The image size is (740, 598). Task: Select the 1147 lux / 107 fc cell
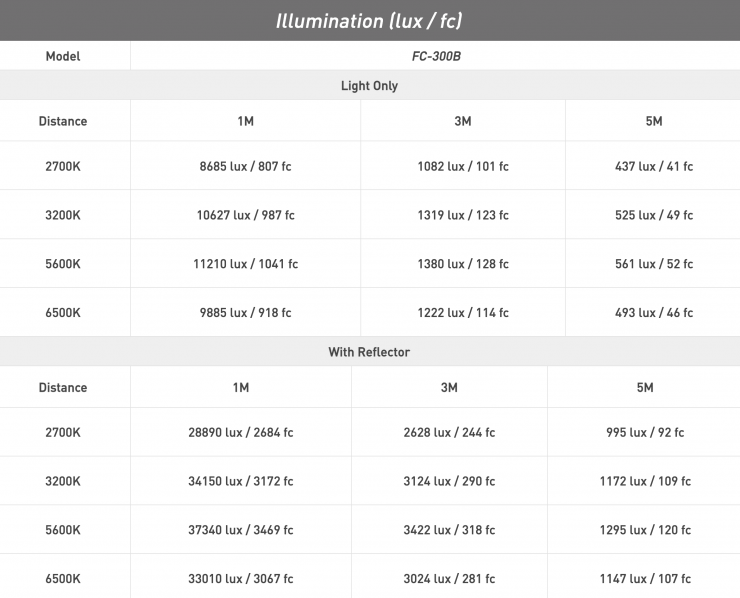(645, 579)
